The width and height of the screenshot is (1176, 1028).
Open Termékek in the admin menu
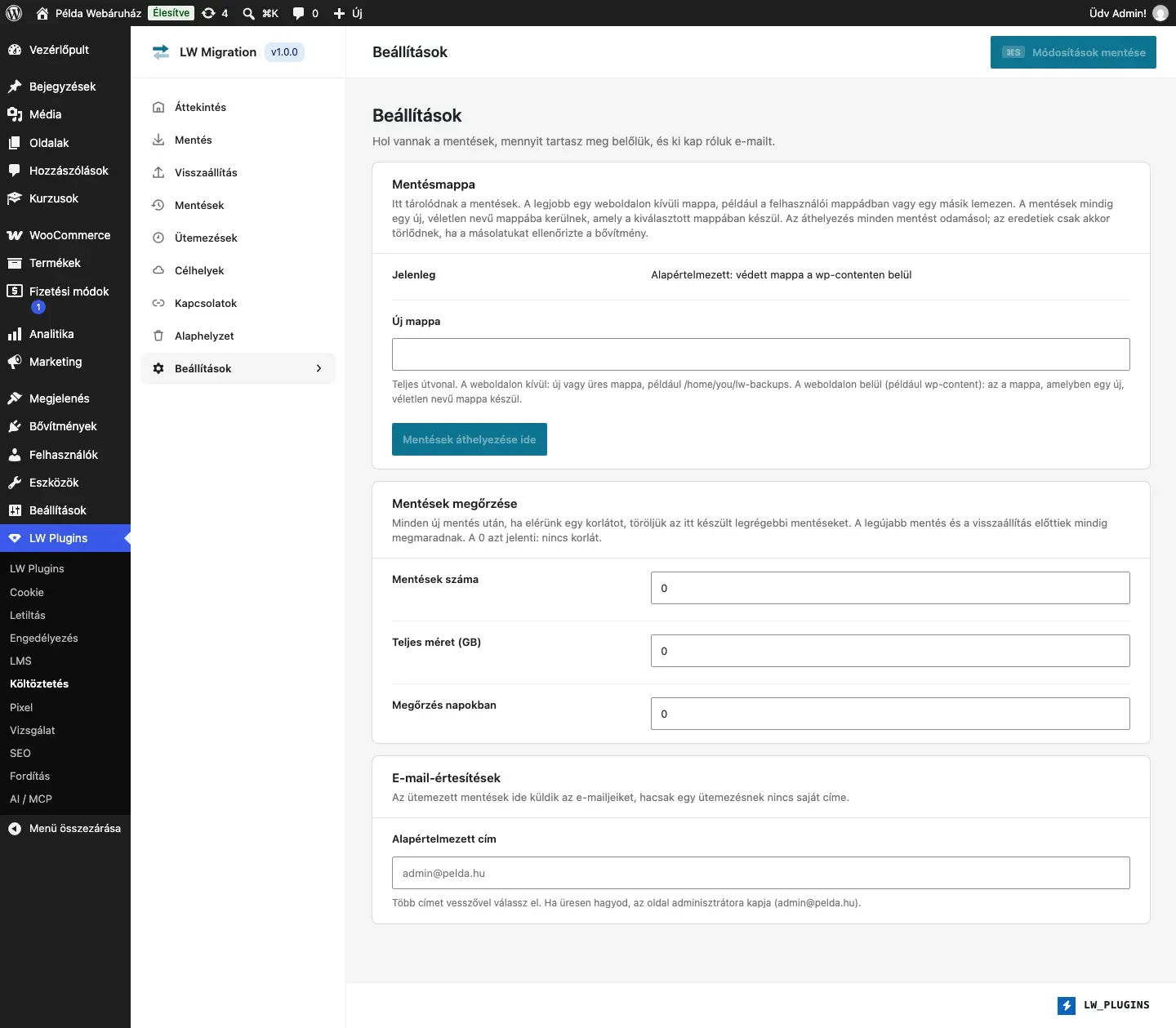point(65,263)
